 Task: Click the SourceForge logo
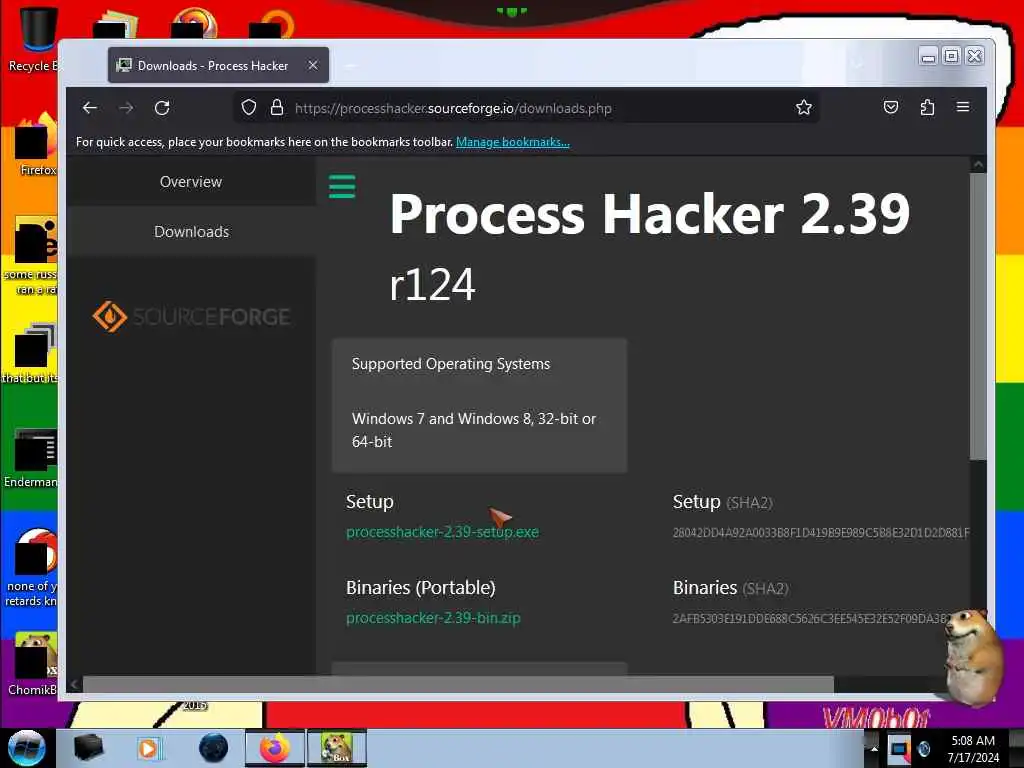coord(191,317)
